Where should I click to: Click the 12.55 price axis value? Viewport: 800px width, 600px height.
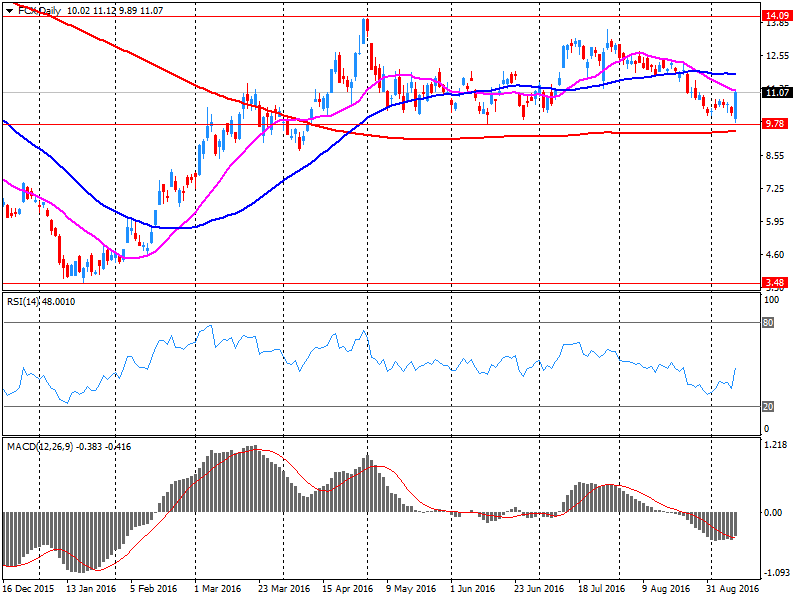[777, 56]
